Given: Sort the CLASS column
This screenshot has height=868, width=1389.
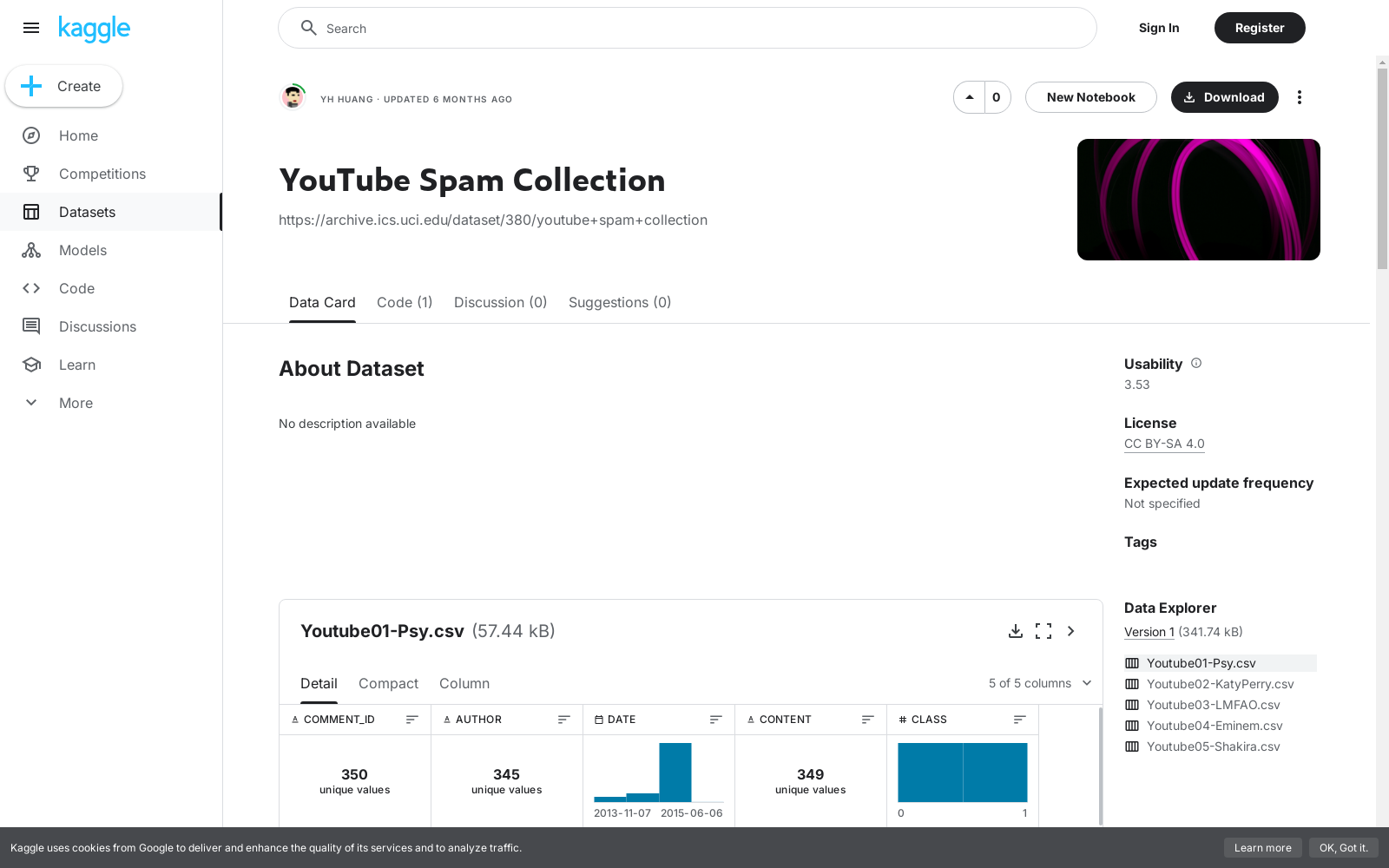Looking at the screenshot, I should (x=1020, y=720).
